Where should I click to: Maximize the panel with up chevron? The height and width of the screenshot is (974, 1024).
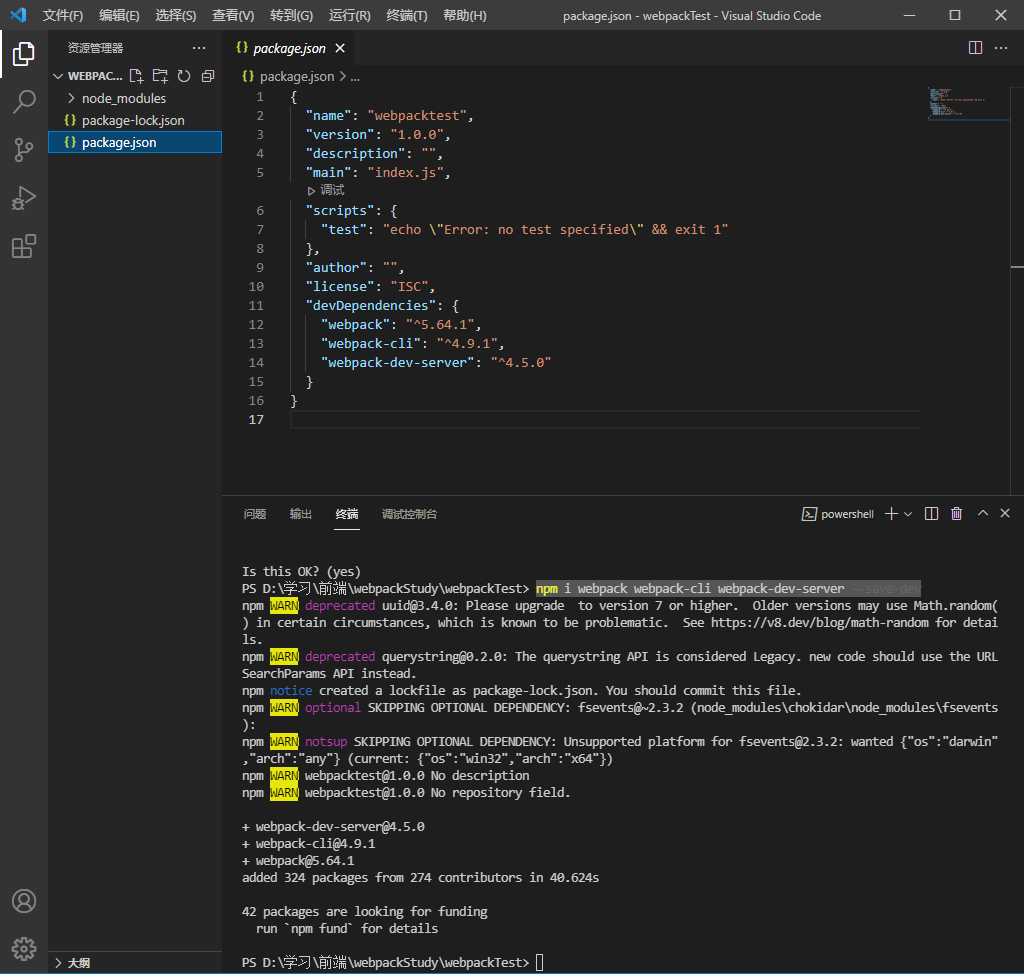tap(982, 513)
